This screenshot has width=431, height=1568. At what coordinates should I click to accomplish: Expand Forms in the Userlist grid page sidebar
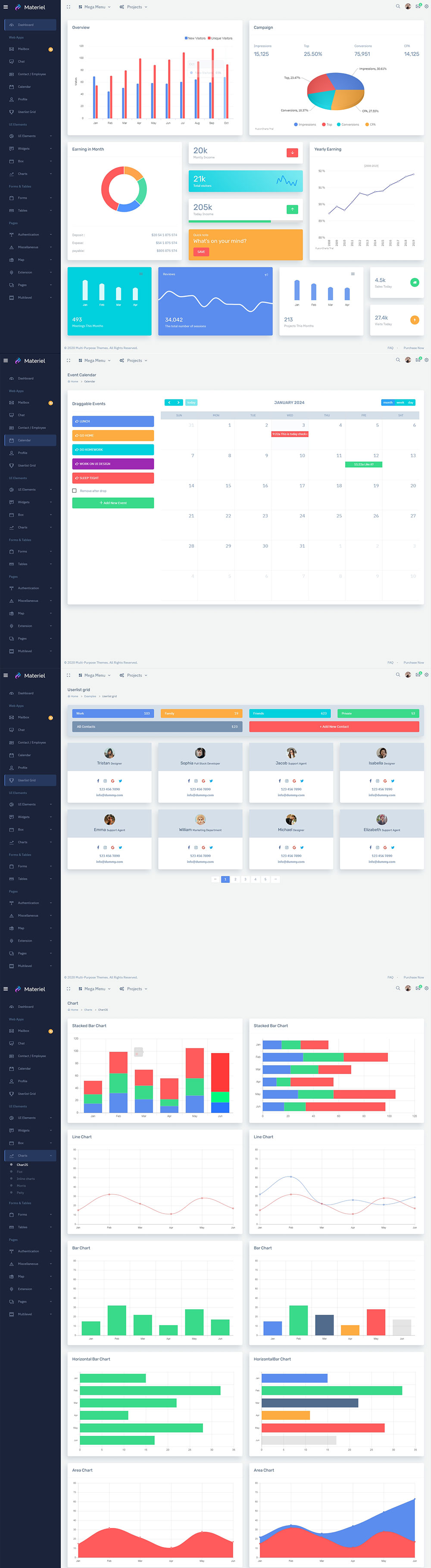tap(31, 866)
